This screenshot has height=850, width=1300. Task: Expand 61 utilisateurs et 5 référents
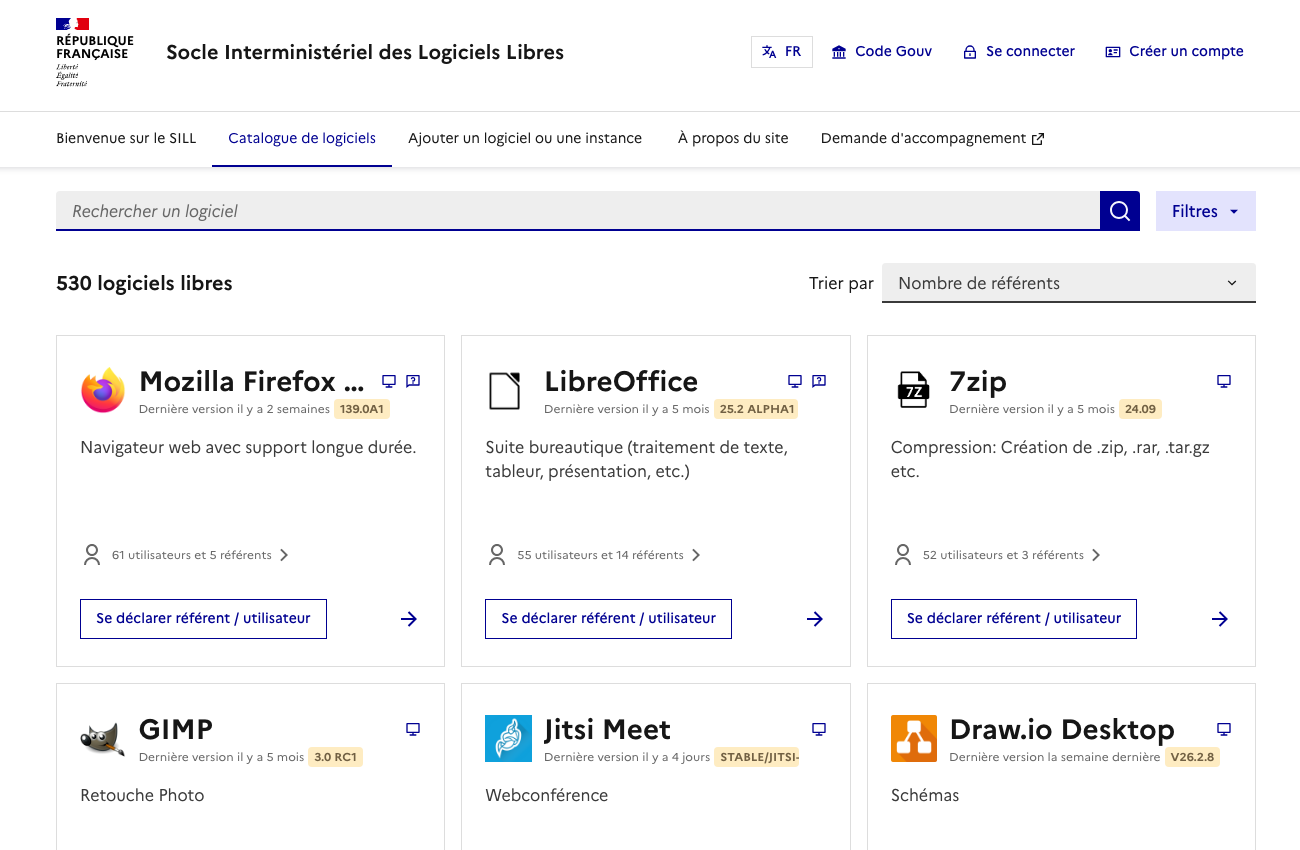200,555
